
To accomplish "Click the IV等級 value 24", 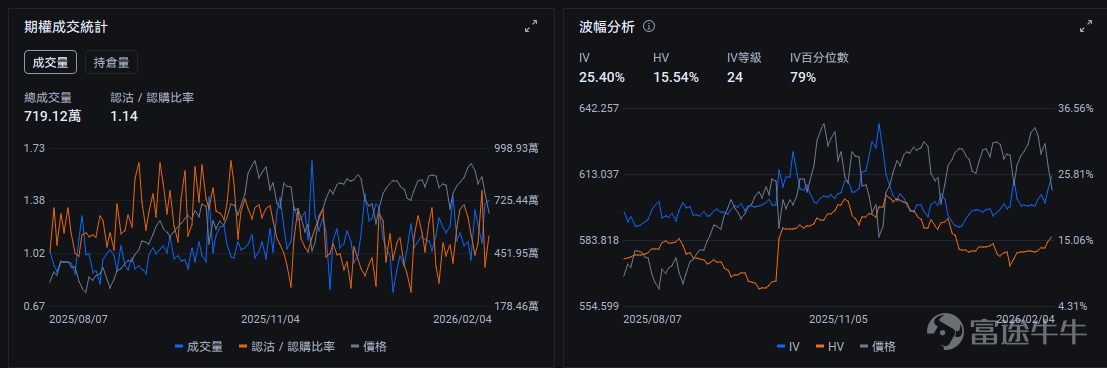I will point(734,78).
